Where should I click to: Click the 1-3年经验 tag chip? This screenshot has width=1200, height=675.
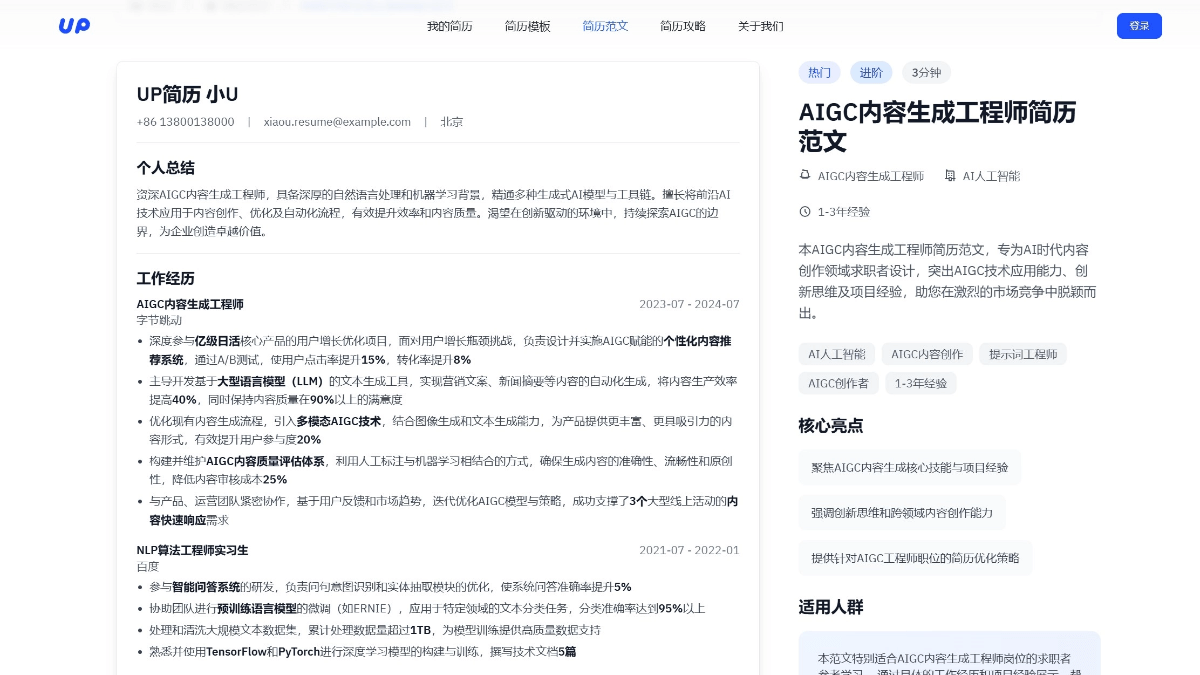pos(920,383)
